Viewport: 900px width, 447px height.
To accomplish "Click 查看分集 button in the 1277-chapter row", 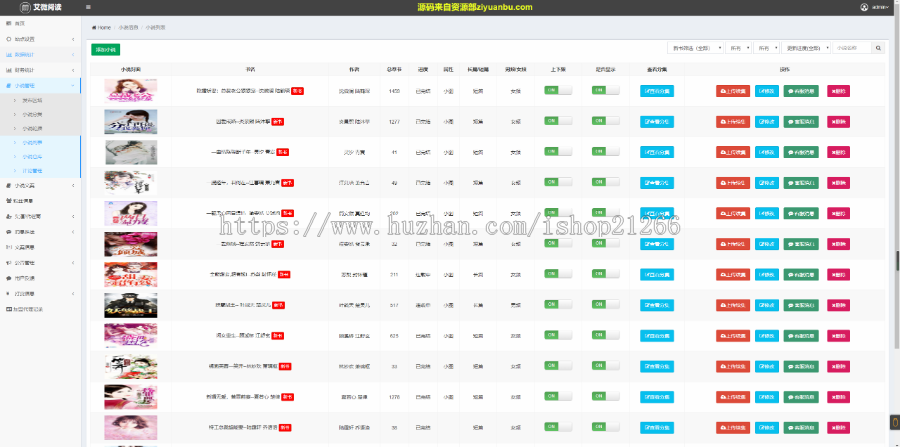I will (x=657, y=122).
